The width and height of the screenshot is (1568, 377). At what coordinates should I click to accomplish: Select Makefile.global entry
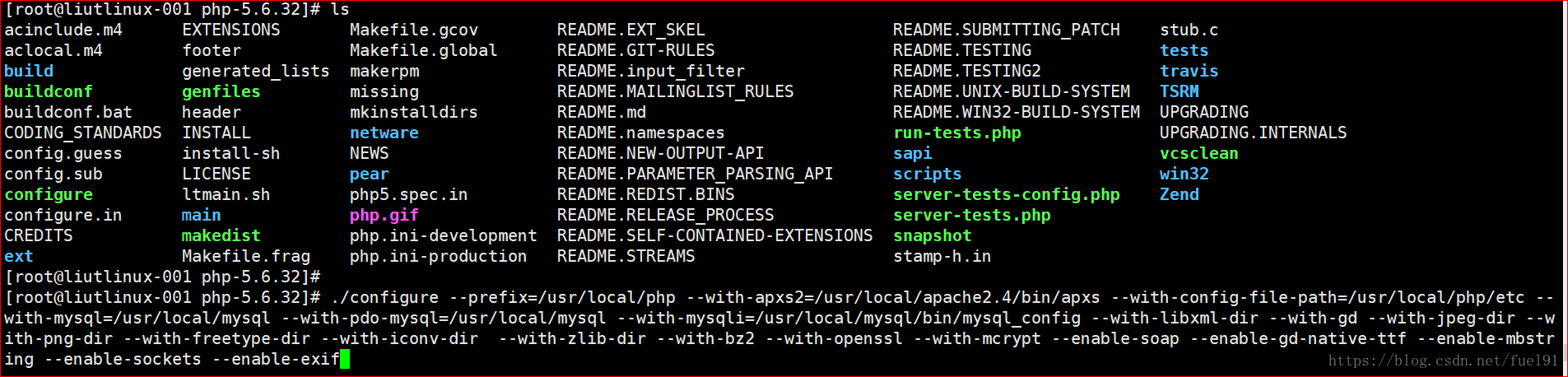tap(424, 51)
